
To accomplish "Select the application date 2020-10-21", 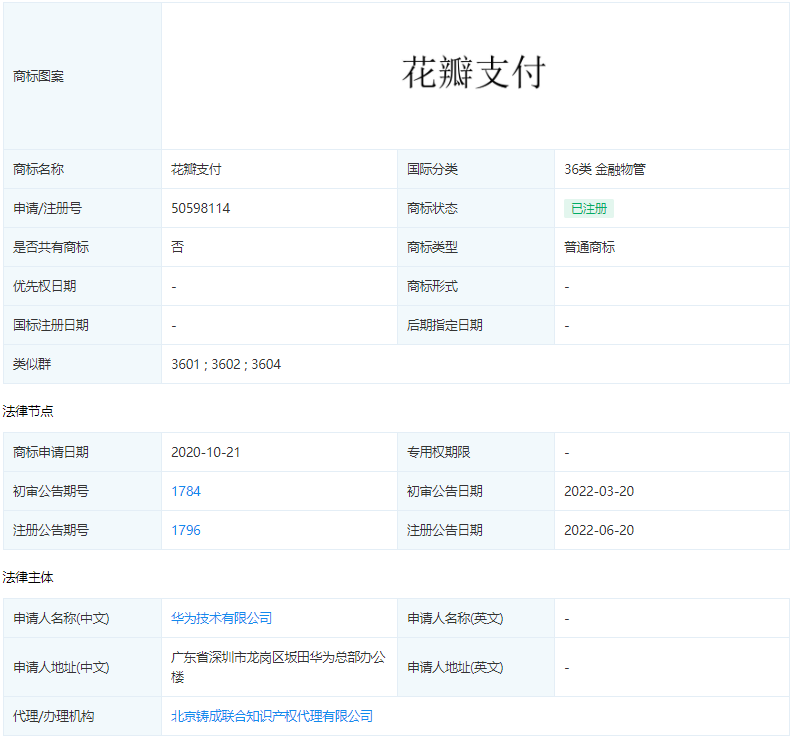I will pos(206,452).
